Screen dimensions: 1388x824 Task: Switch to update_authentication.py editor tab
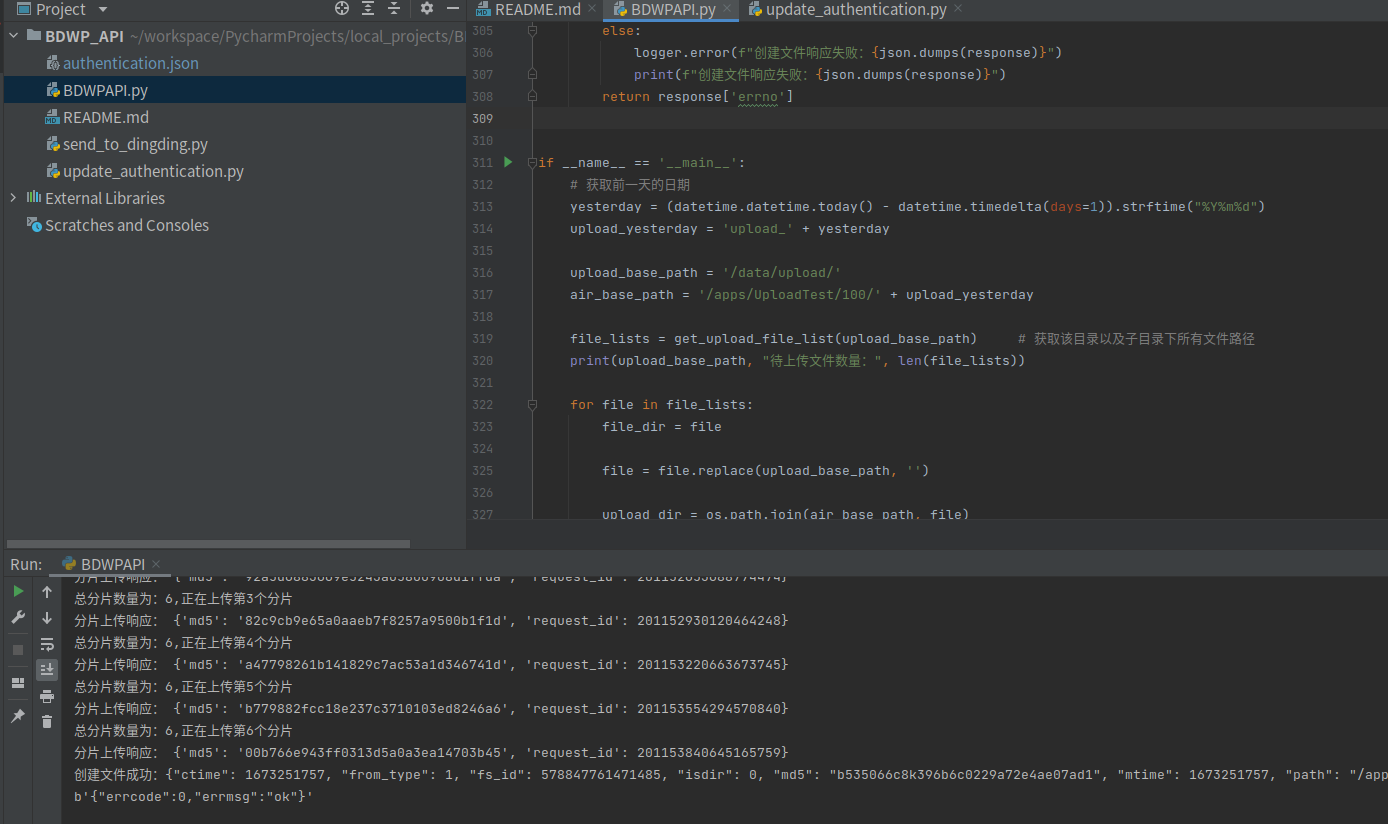(856, 10)
